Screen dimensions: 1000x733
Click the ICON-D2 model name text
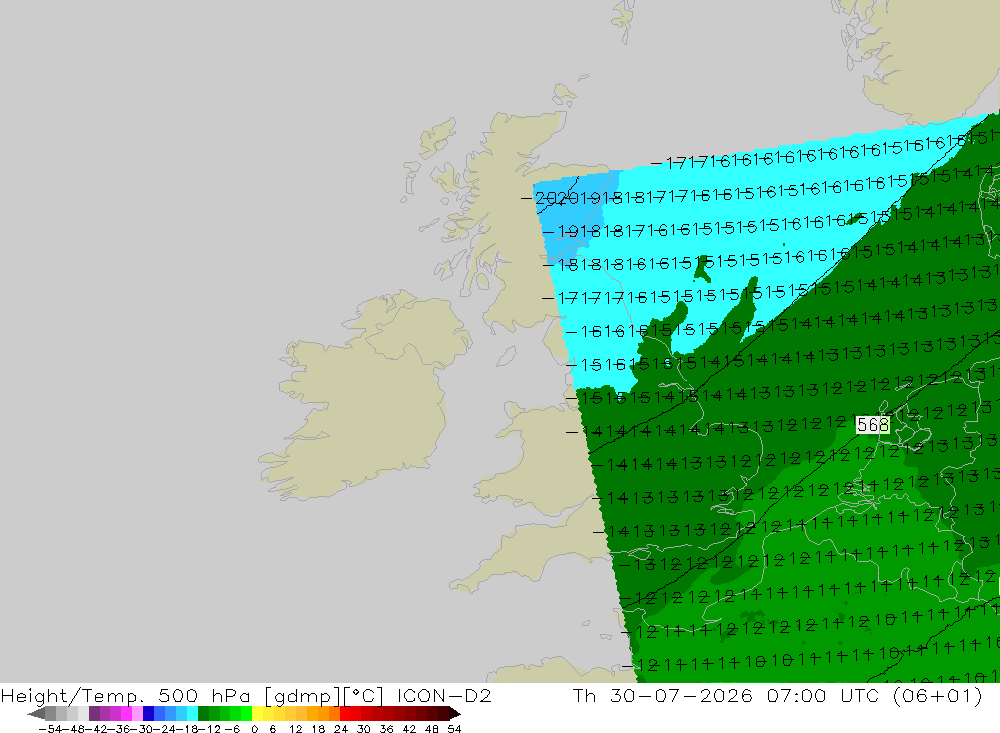(444, 695)
